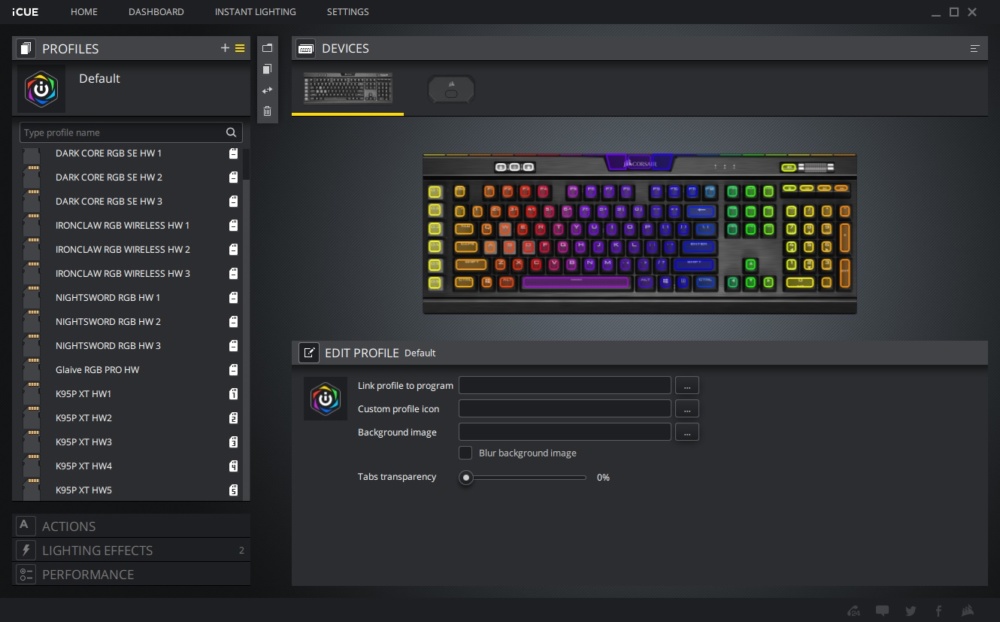
Task: Open the INSTANT LIGHTING tab
Action: point(255,11)
